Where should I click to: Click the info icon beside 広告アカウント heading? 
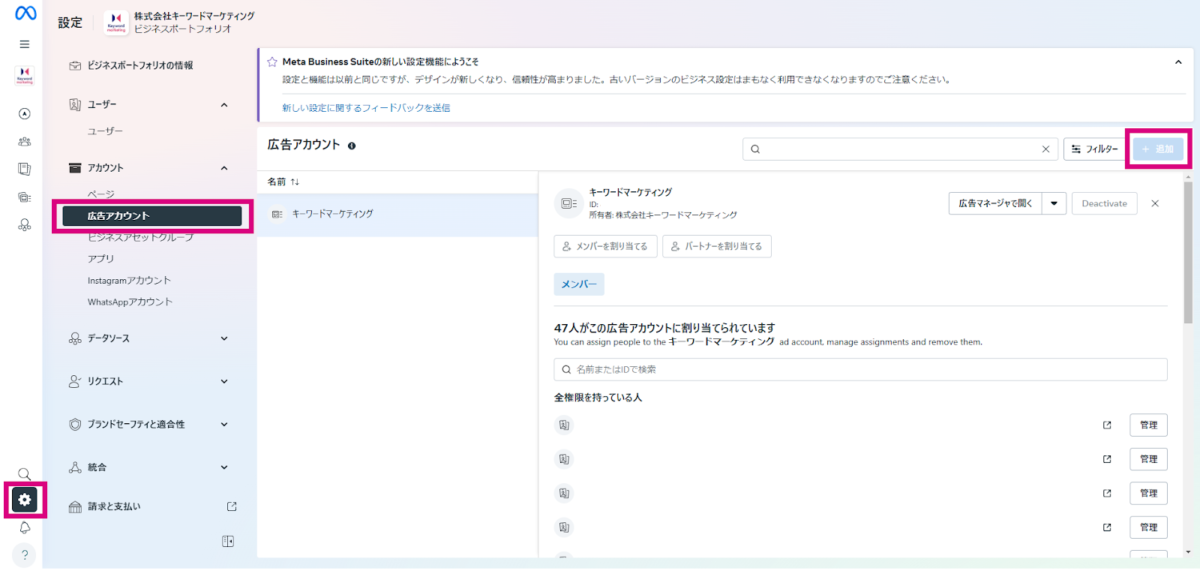352,146
